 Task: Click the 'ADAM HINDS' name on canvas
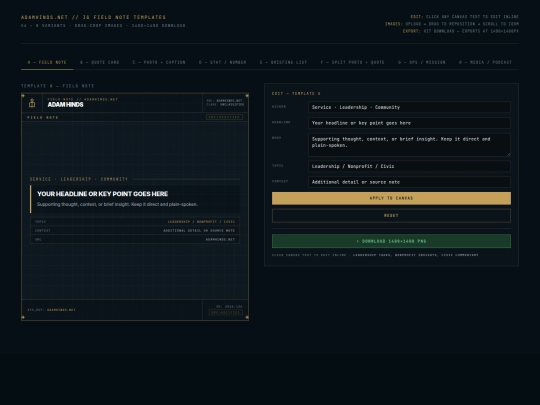pos(65,105)
